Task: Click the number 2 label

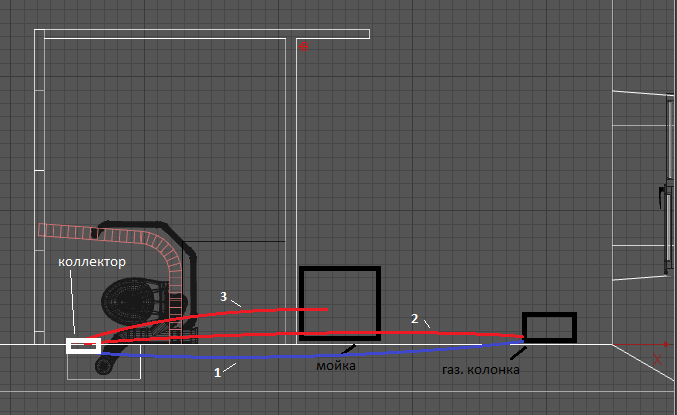Action: 414,318
